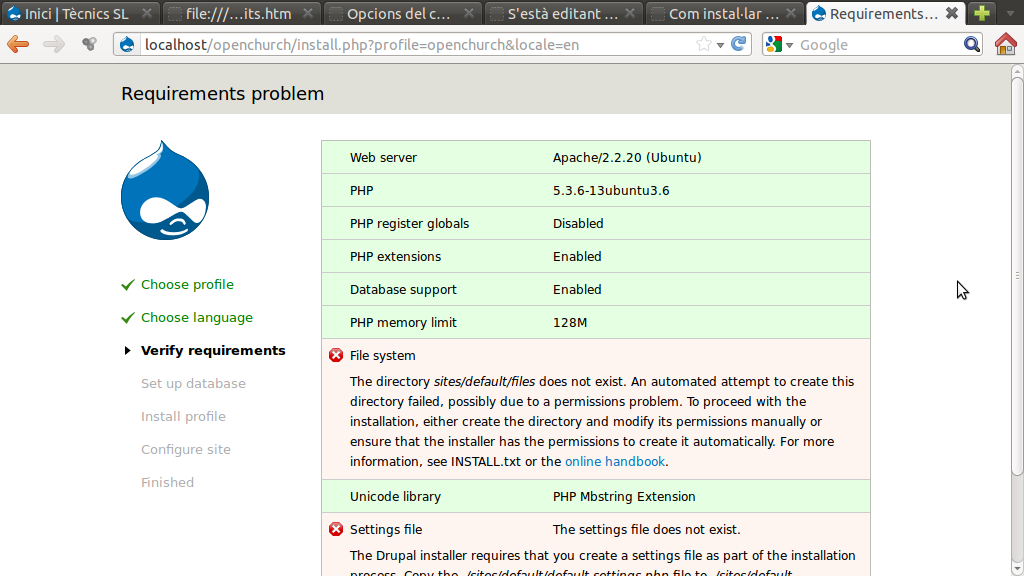Image resolution: width=1024 pixels, height=576 pixels.
Task: Bookmark this page with the star icon
Action: click(704, 44)
